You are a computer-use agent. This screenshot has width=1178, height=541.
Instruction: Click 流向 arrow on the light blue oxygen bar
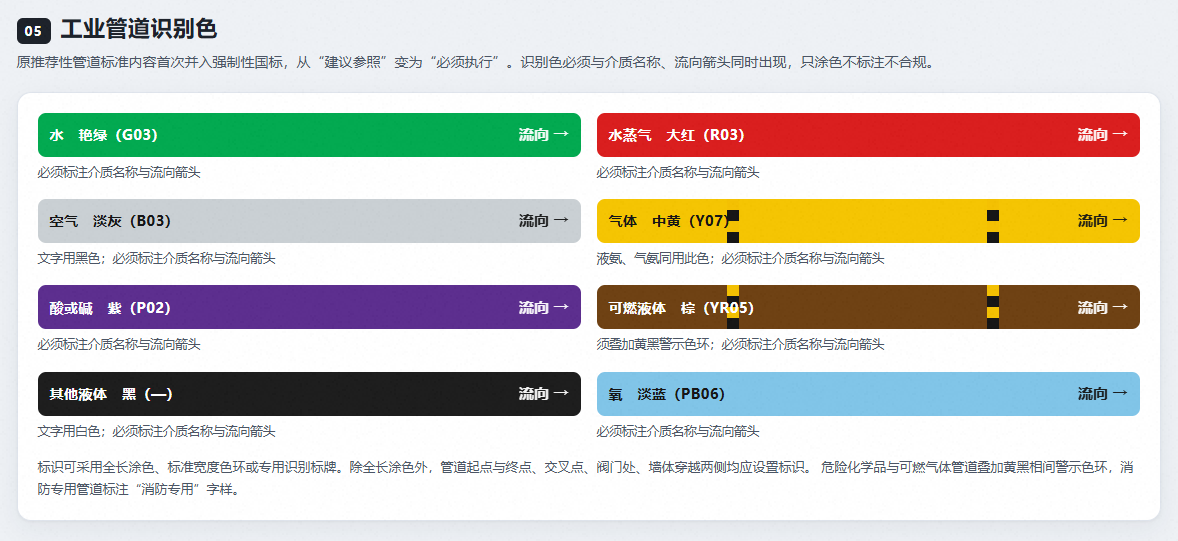pyautogui.click(x=1103, y=394)
